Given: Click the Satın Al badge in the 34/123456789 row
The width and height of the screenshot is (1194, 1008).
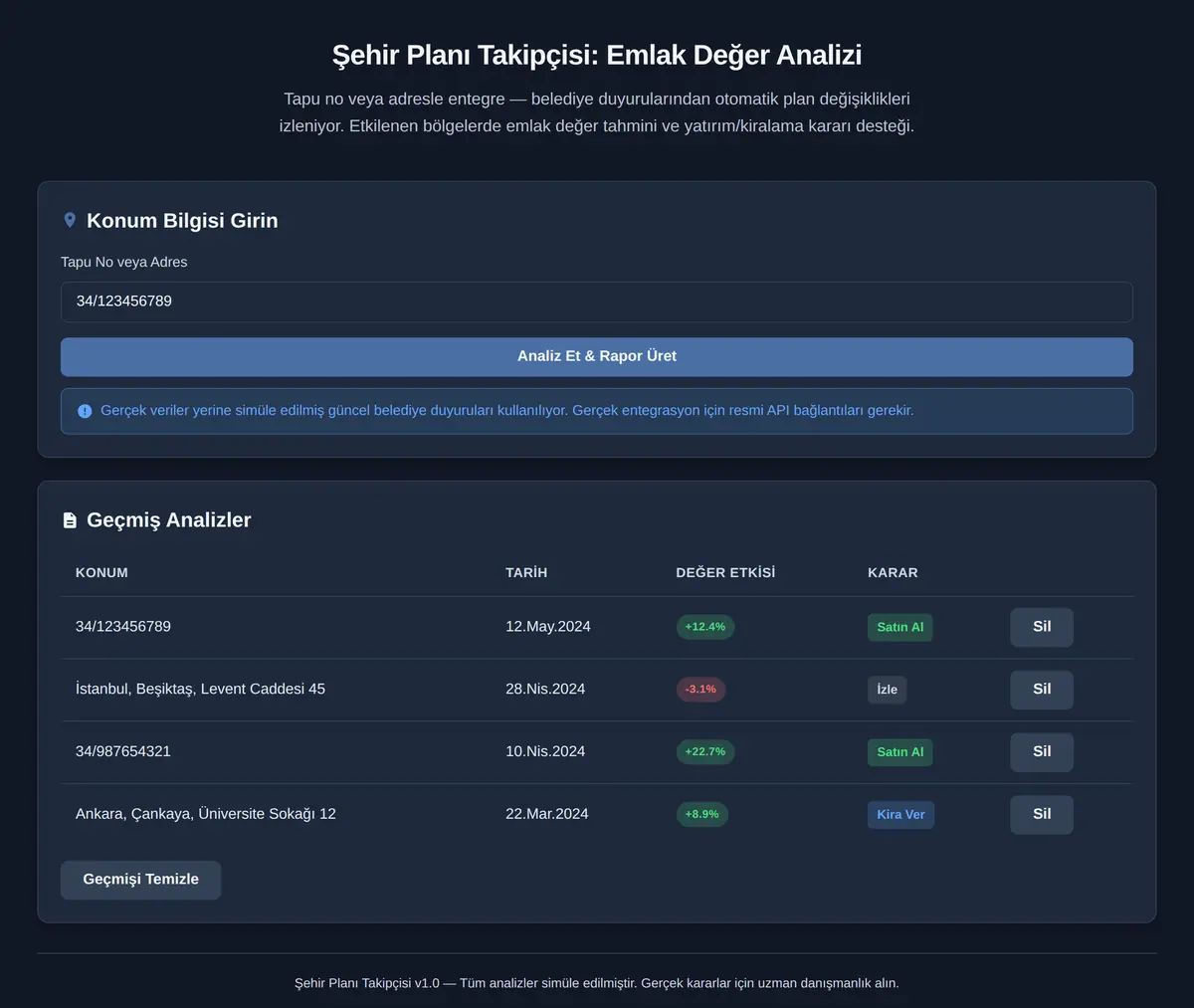Looking at the screenshot, I should [x=899, y=627].
